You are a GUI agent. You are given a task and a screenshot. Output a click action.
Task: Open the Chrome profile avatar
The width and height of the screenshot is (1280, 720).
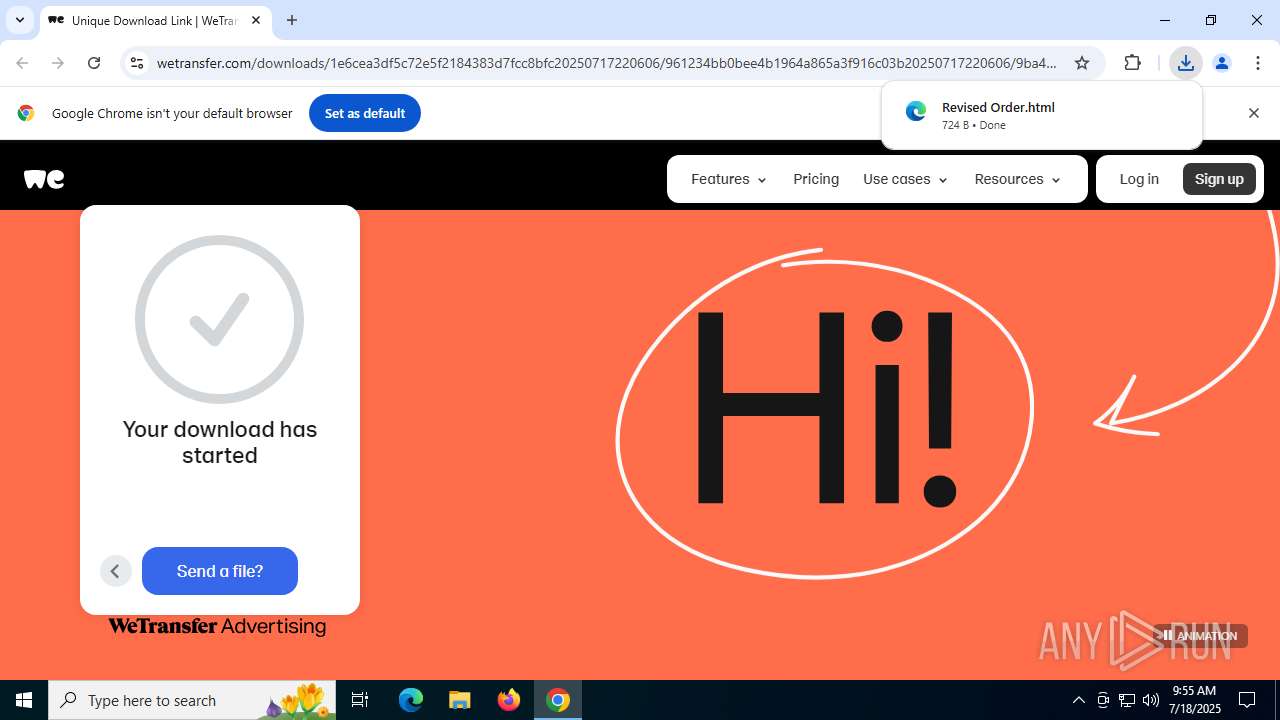tap(1221, 63)
